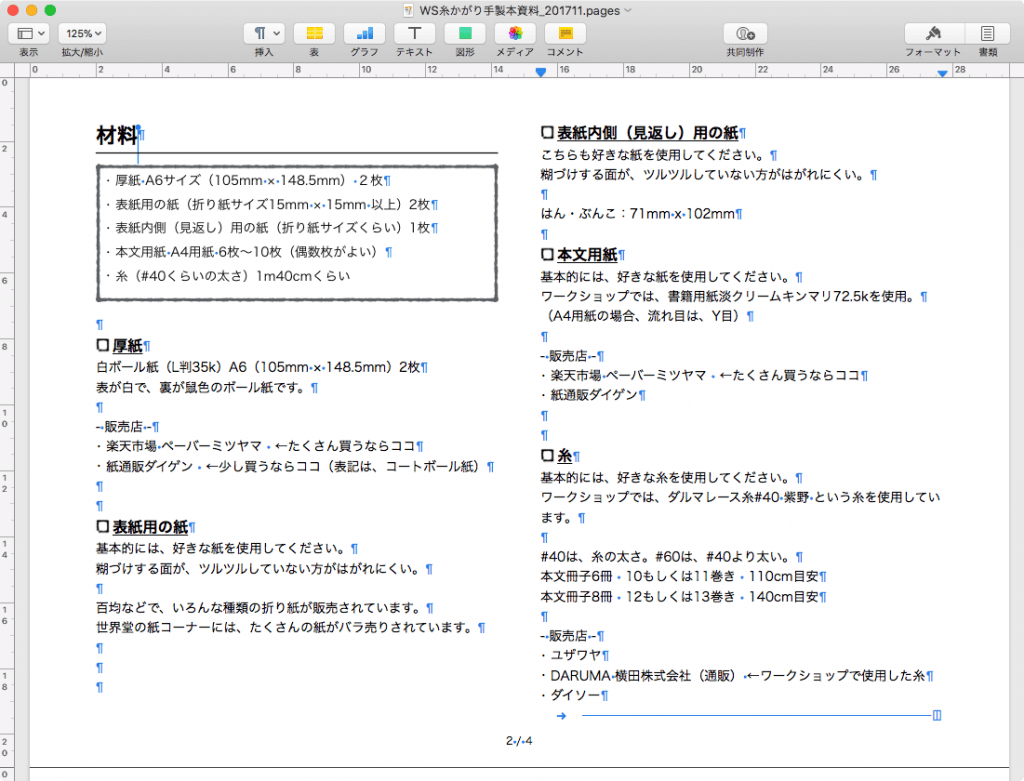Click the checkbox square before 厚紙 heading
Screen dimensions: 1024x781
tap(103, 344)
